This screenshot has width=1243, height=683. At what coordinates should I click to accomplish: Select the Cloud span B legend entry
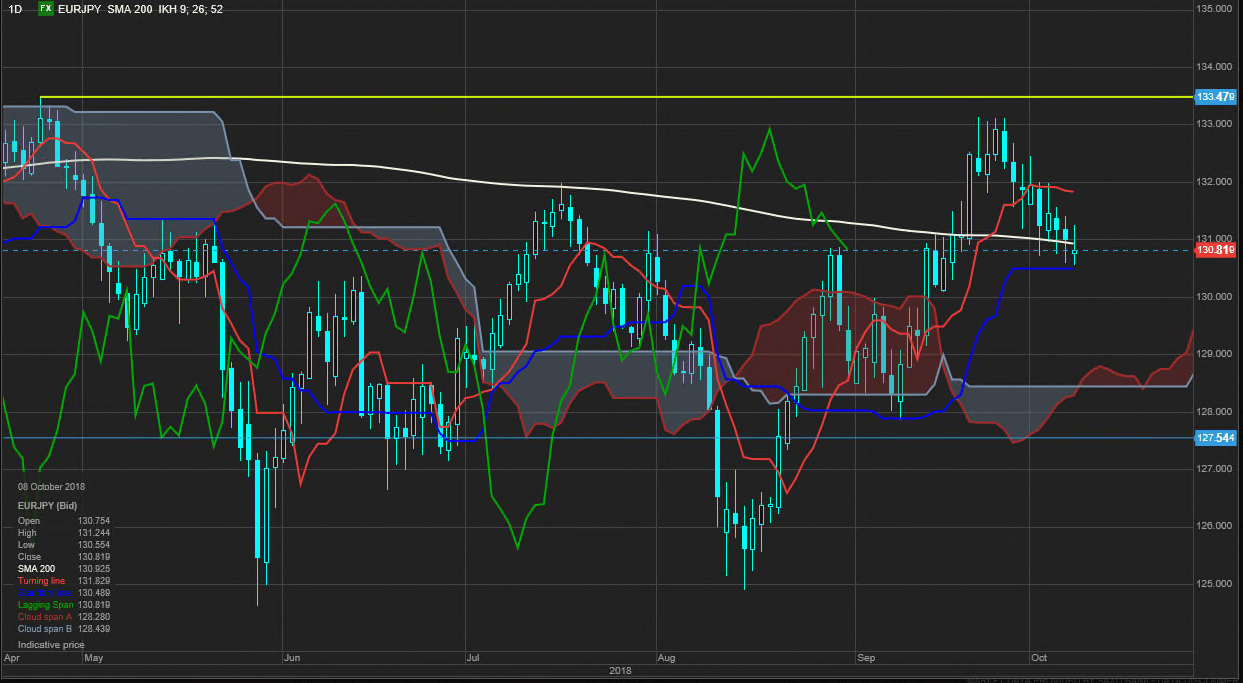[44, 629]
